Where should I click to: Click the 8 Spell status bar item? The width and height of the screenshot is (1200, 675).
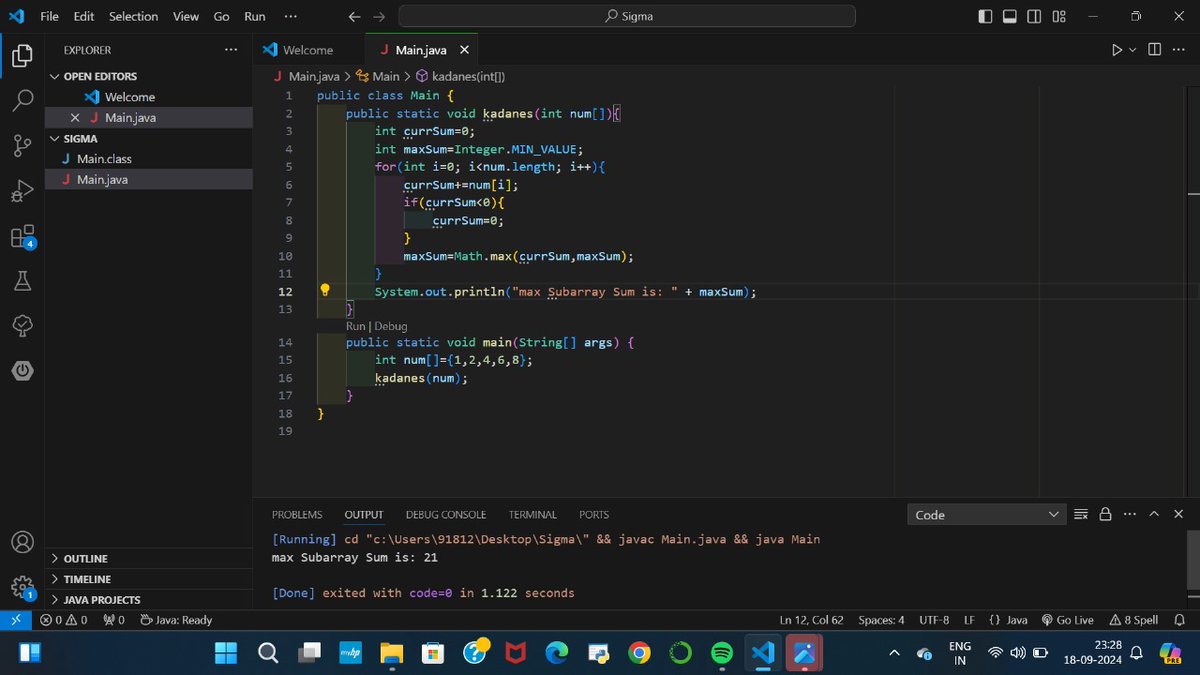click(1133, 620)
